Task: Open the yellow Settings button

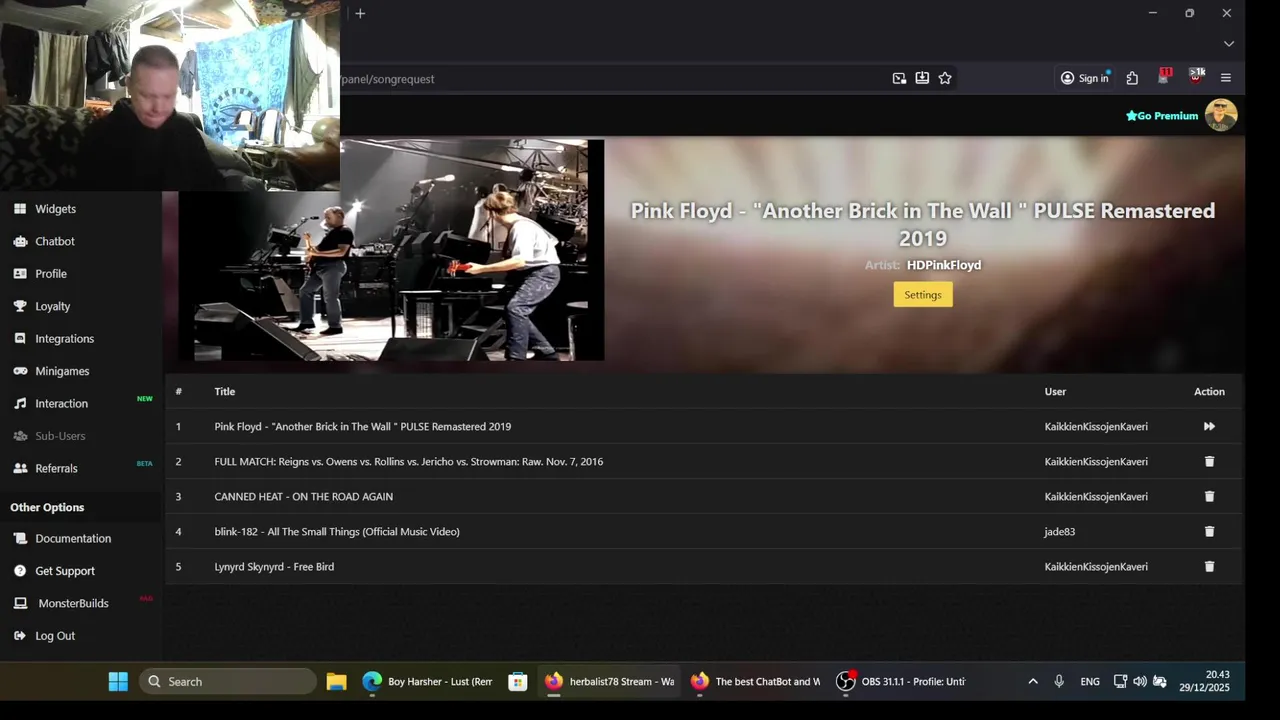Action: tap(923, 294)
